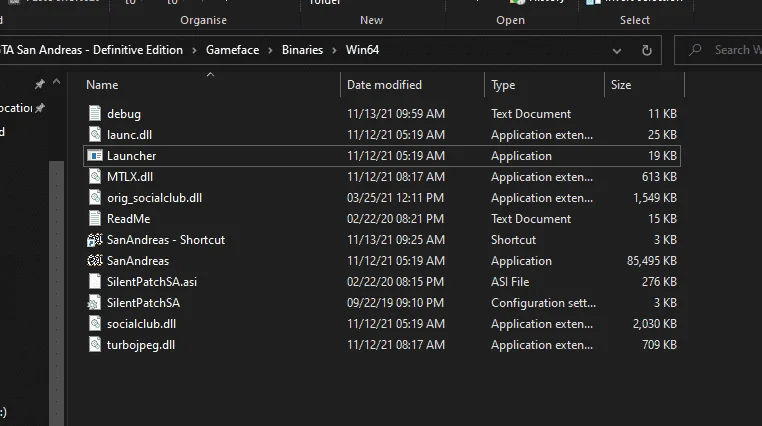This screenshot has height=426, width=762.
Task: Select the turbojpeg.dll file name
Action: pyautogui.click(x=141, y=344)
